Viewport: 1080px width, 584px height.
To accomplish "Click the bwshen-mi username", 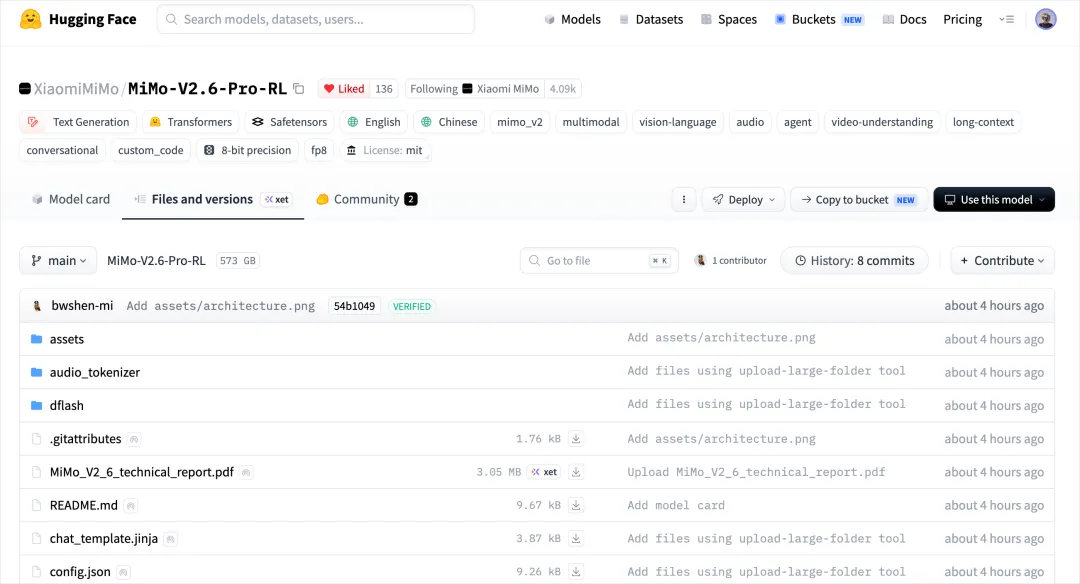I will (82, 306).
